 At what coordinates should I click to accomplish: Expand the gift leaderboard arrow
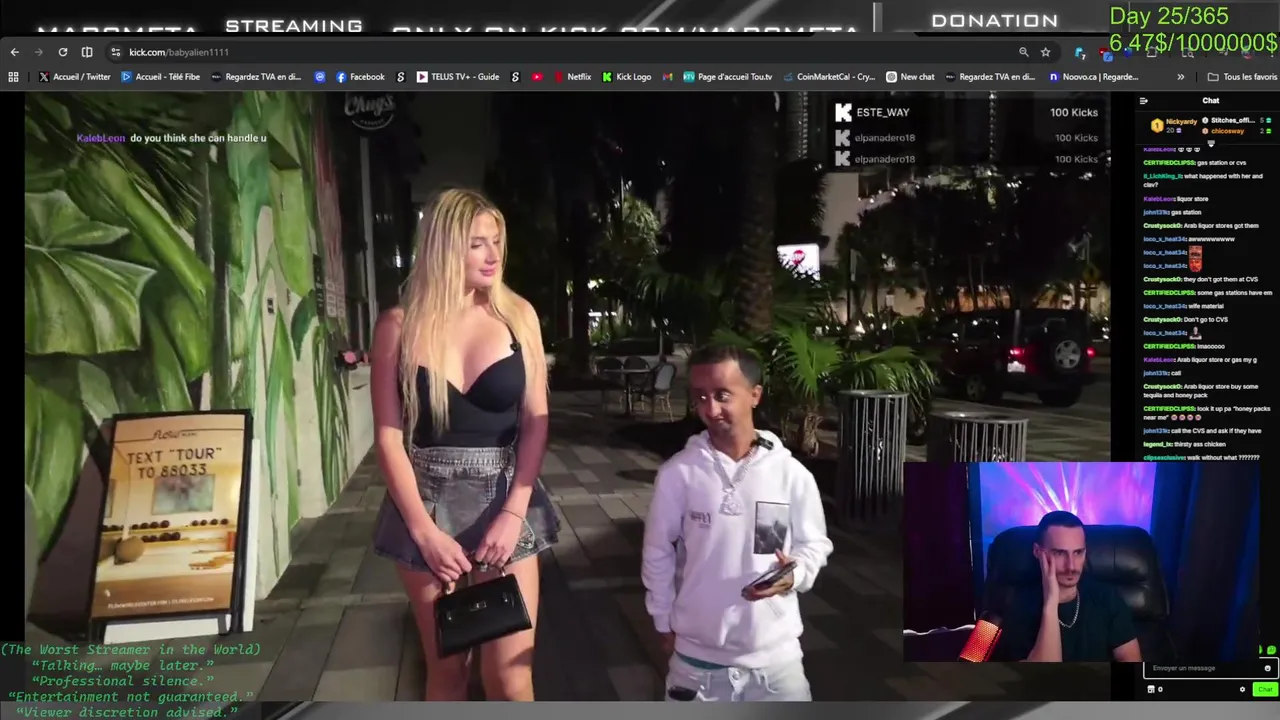(x=1211, y=143)
